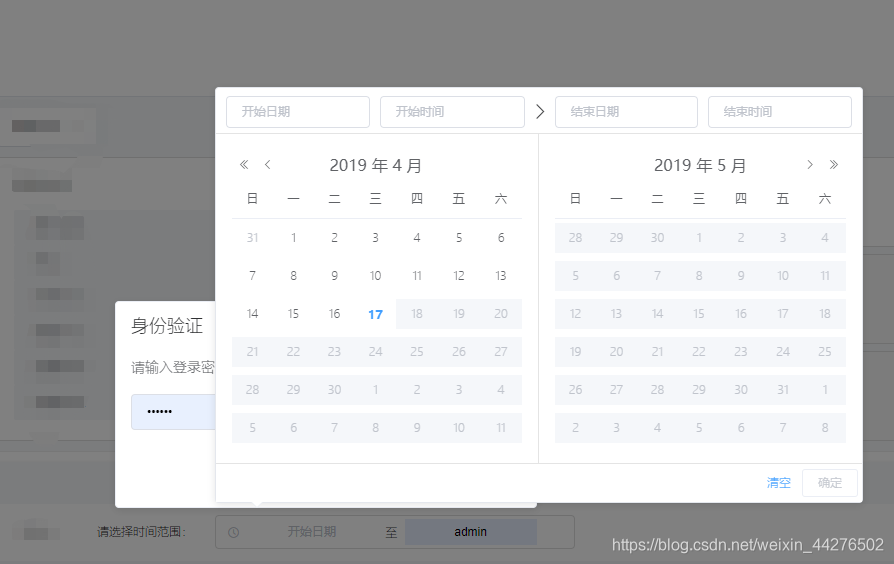Select April 10 in the left calendar
This screenshot has width=894, height=564.
pyautogui.click(x=375, y=276)
